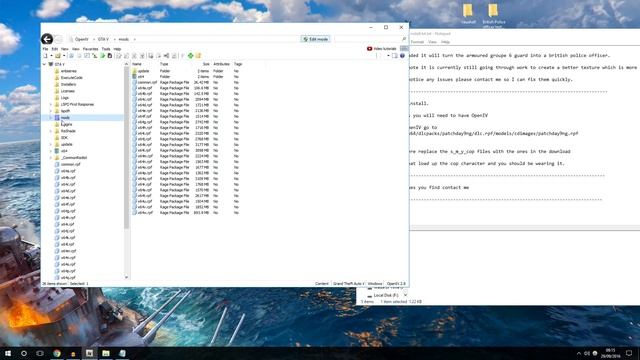Open the Edit menu in OpenIV

55,49
